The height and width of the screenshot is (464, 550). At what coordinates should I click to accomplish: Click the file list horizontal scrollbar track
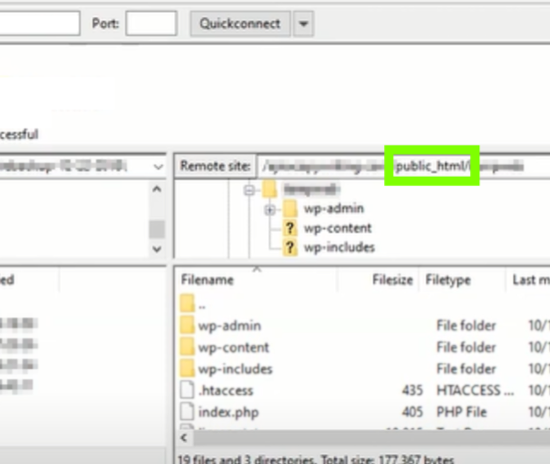coord(372,438)
